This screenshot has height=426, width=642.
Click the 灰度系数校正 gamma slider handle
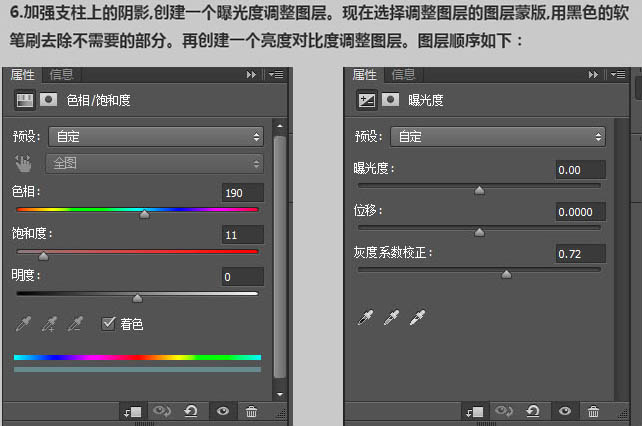506,274
